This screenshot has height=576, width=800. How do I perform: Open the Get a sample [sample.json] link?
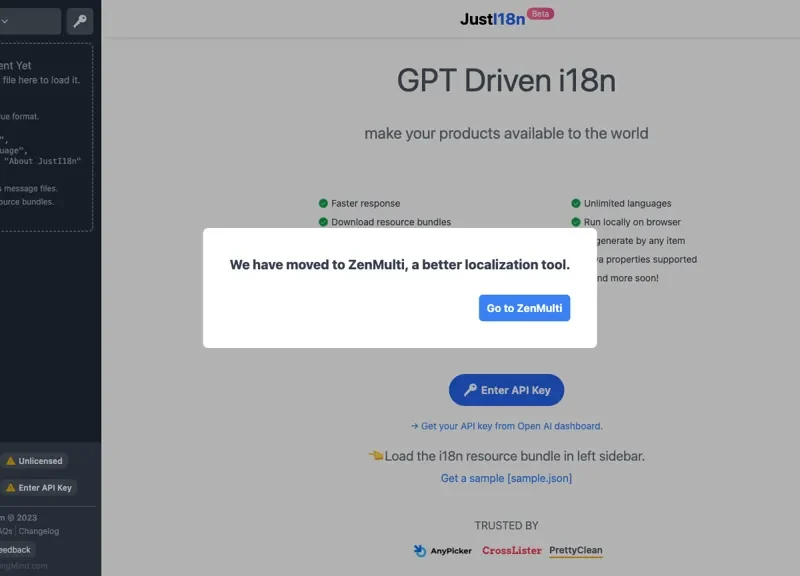(506, 478)
